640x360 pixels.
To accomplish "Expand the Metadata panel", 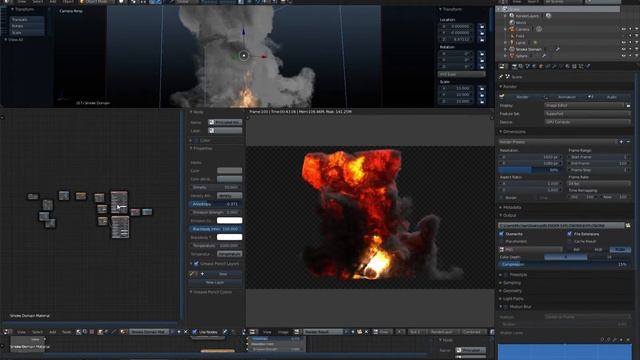I will pos(511,207).
